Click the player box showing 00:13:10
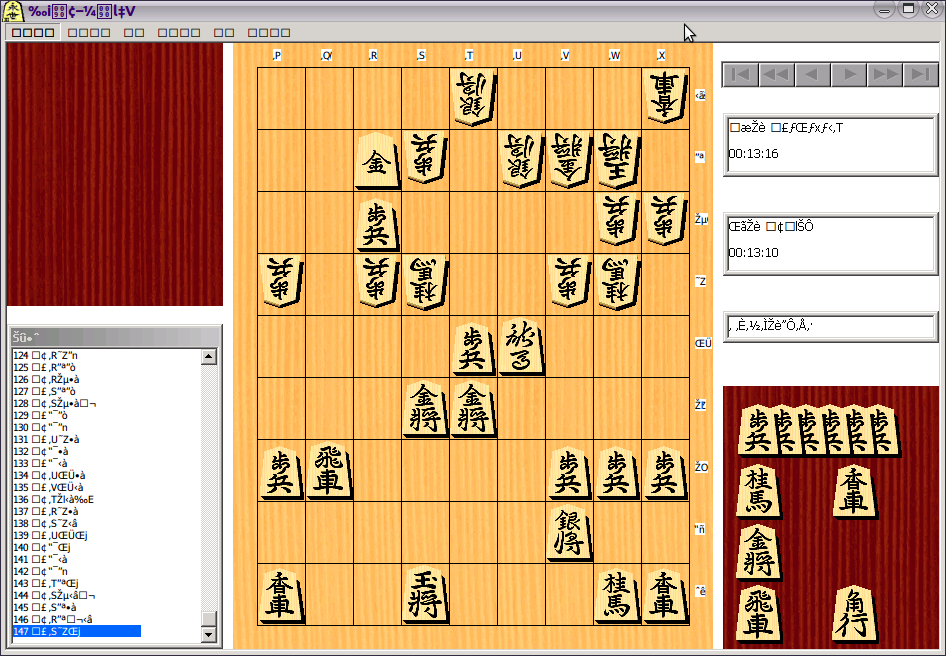This screenshot has height=656, width=946. [830, 243]
